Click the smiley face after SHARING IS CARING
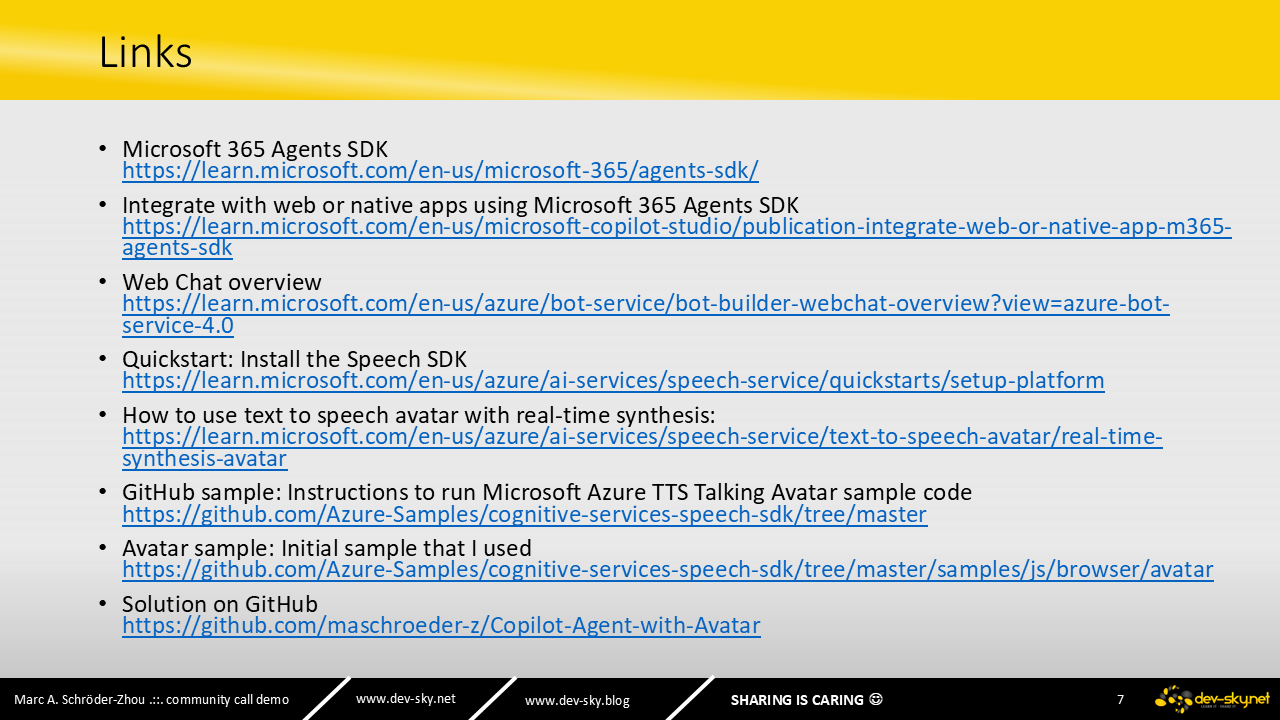The width and height of the screenshot is (1280, 720). click(x=876, y=700)
